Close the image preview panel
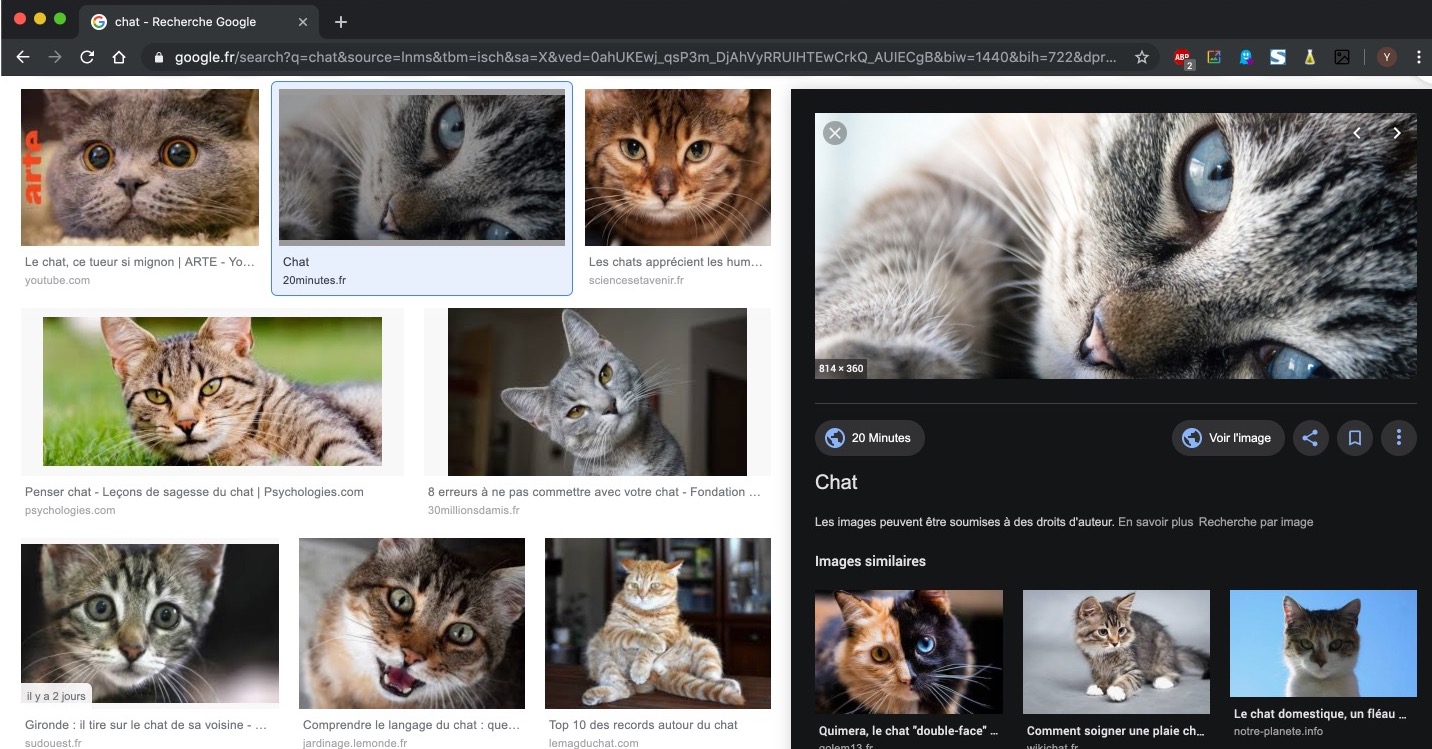 [x=834, y=133]
